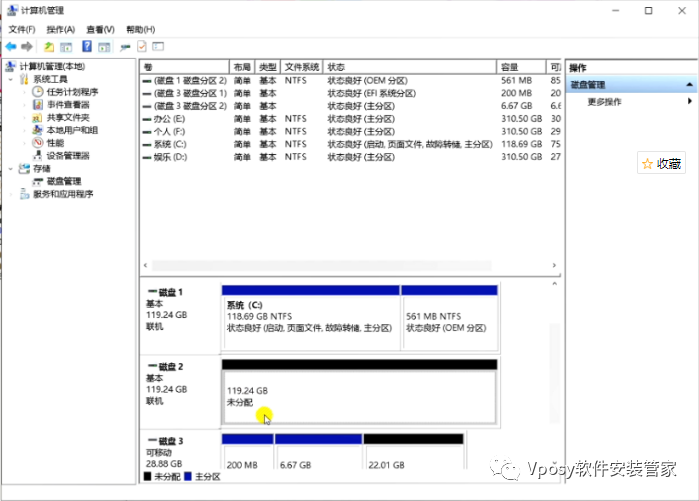Select 性能 in the left tree
This screenshot has height=501, width=699.
coord(55,143)
